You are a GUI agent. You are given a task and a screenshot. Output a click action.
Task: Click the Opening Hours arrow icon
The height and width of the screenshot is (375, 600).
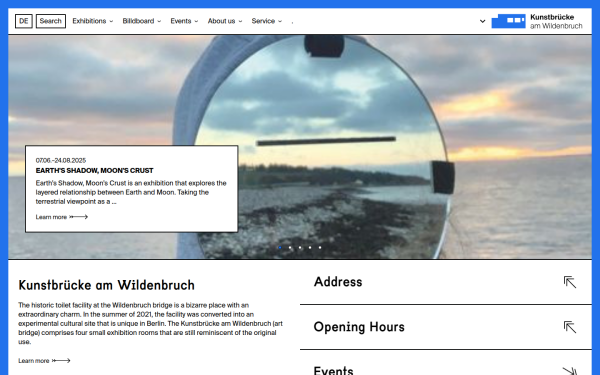[570, 327]
